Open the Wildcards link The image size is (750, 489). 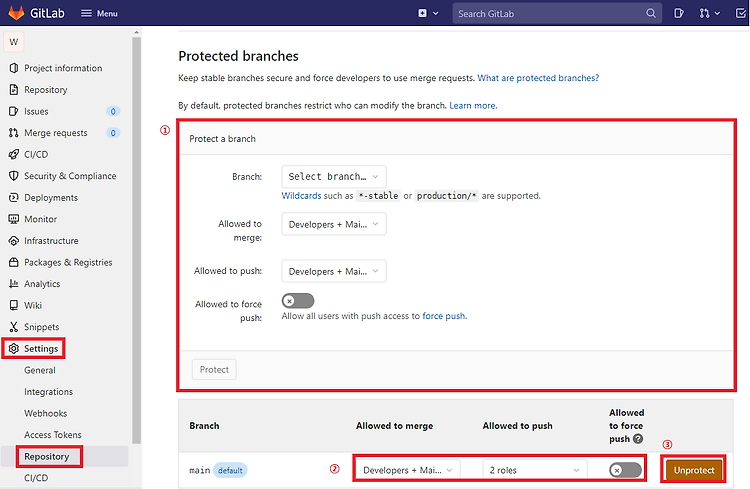point(301,195)
